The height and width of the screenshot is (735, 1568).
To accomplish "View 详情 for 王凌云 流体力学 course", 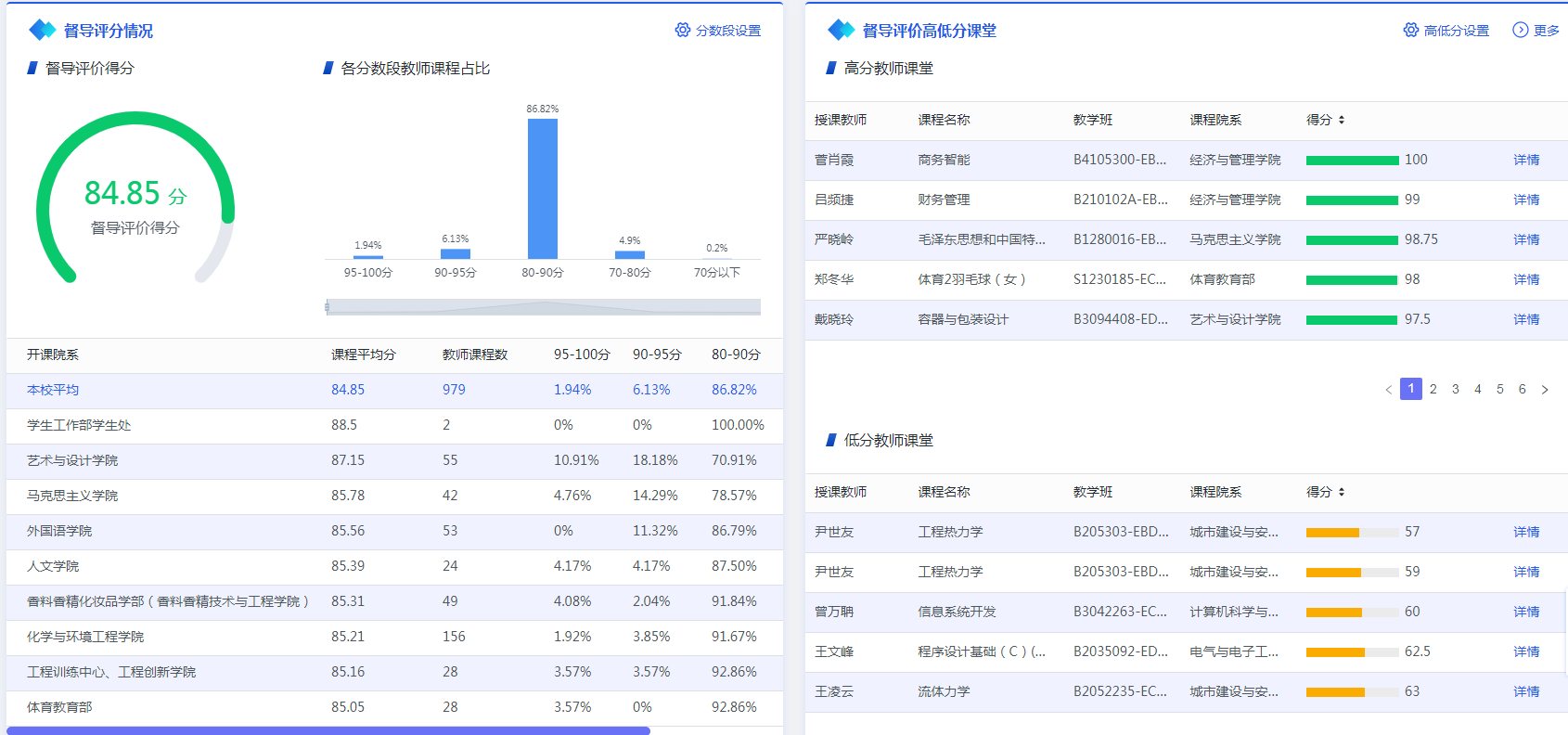I will pyautogui.click(x=1526, y=691).
